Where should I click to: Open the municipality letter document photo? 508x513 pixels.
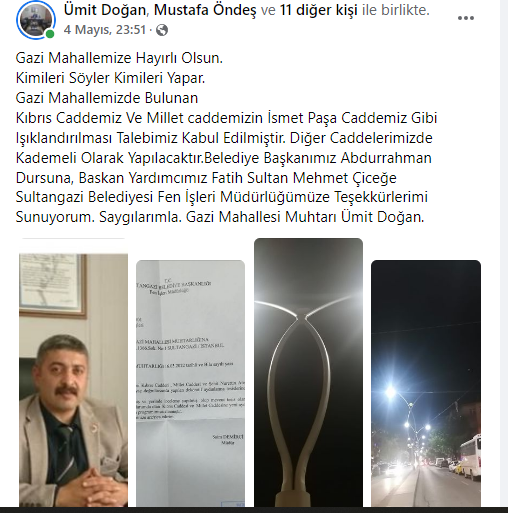(190, 383)
